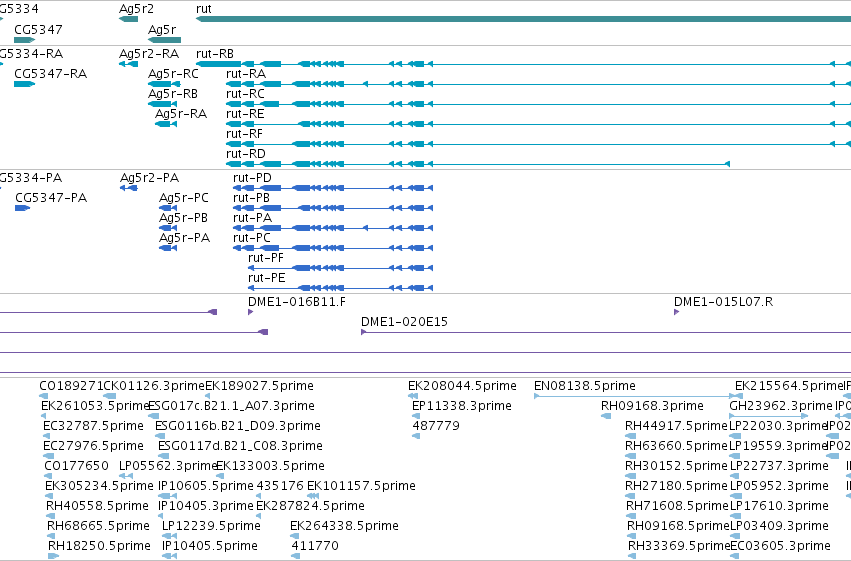Click the Ag5r2 gene label
Viewport: 851px width, 561px height.
(x=136, y=9)
